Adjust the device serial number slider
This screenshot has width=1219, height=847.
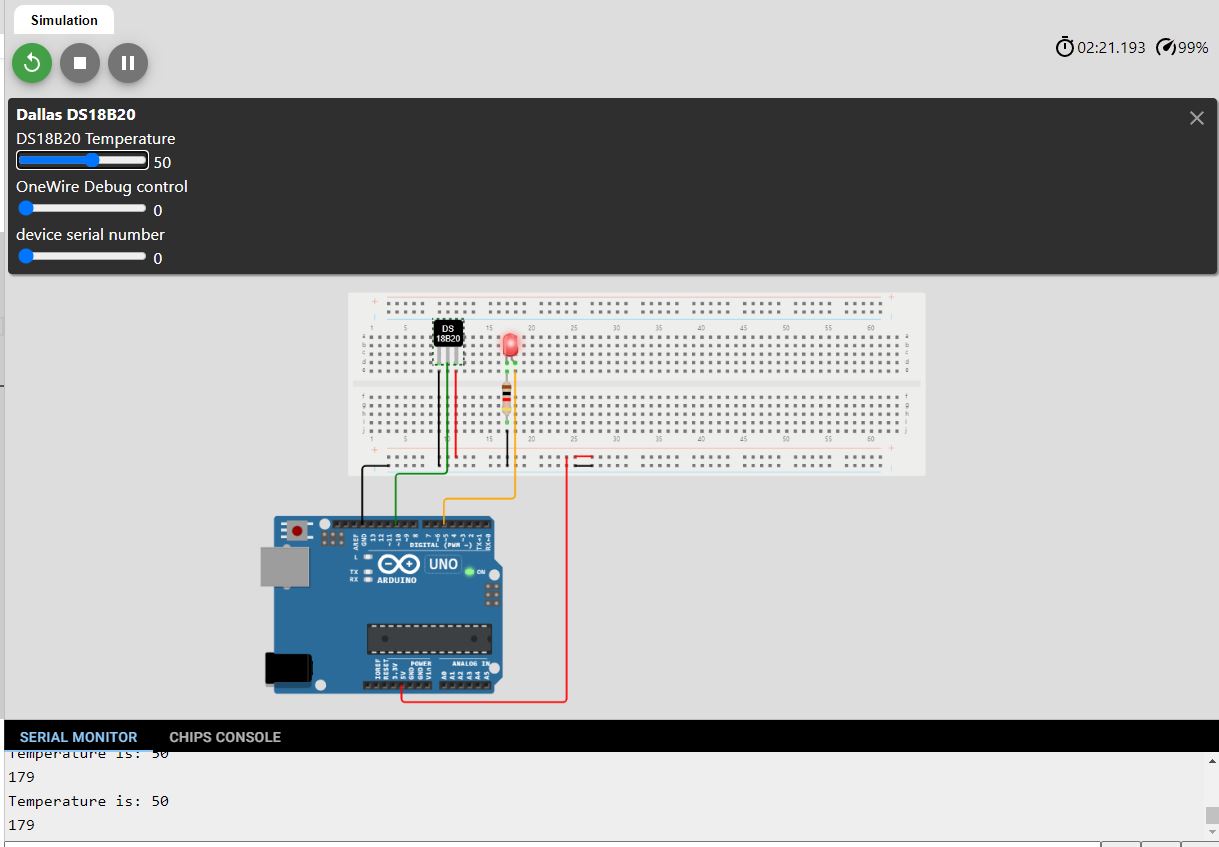coord(82,257)
